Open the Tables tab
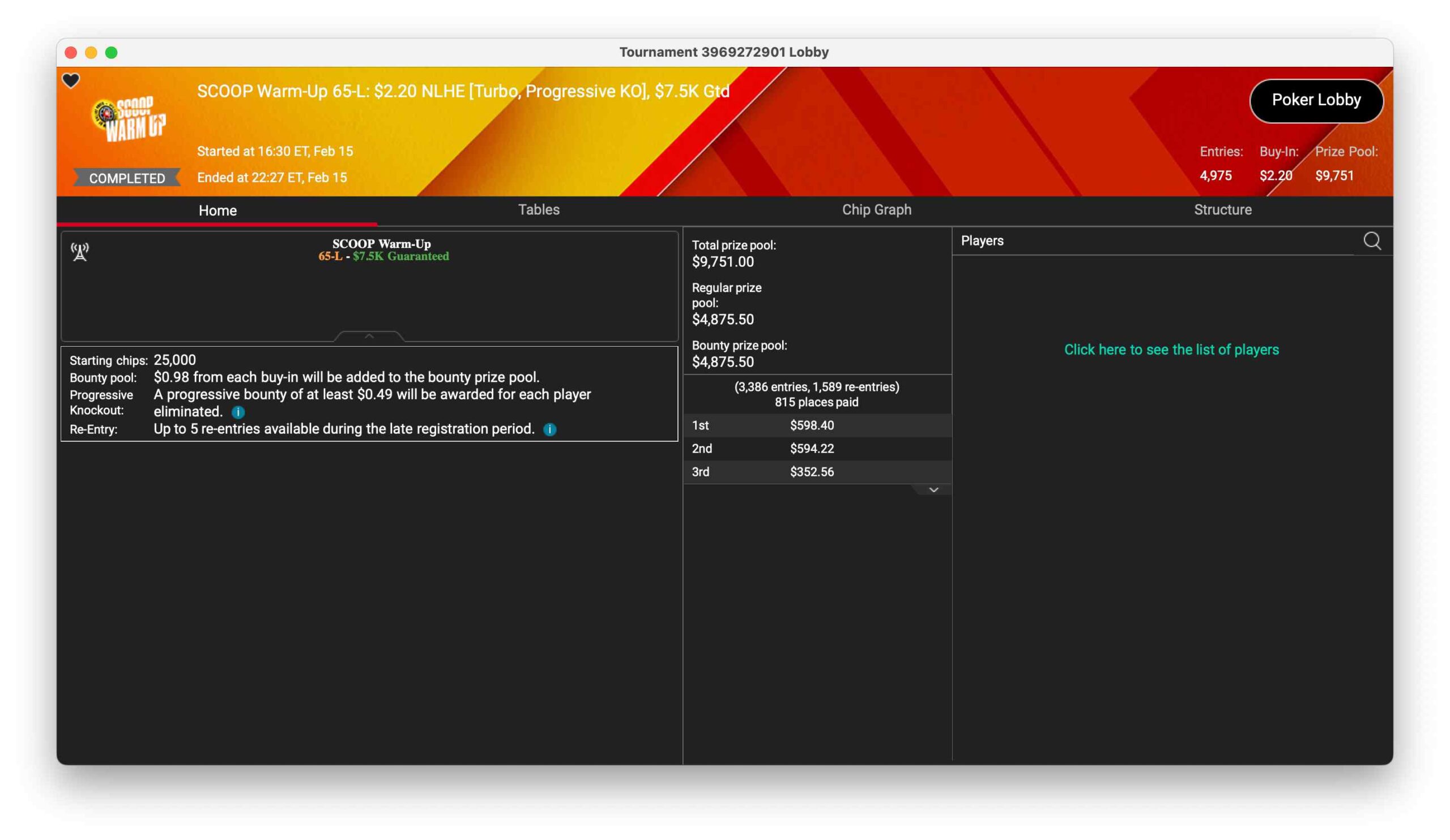 point(539,210)
